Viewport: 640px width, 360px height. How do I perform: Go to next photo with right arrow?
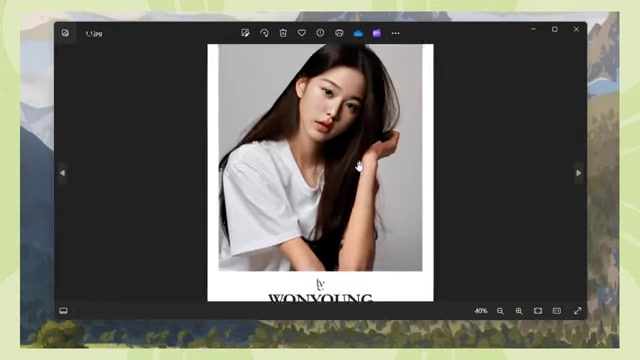(578, 173)
